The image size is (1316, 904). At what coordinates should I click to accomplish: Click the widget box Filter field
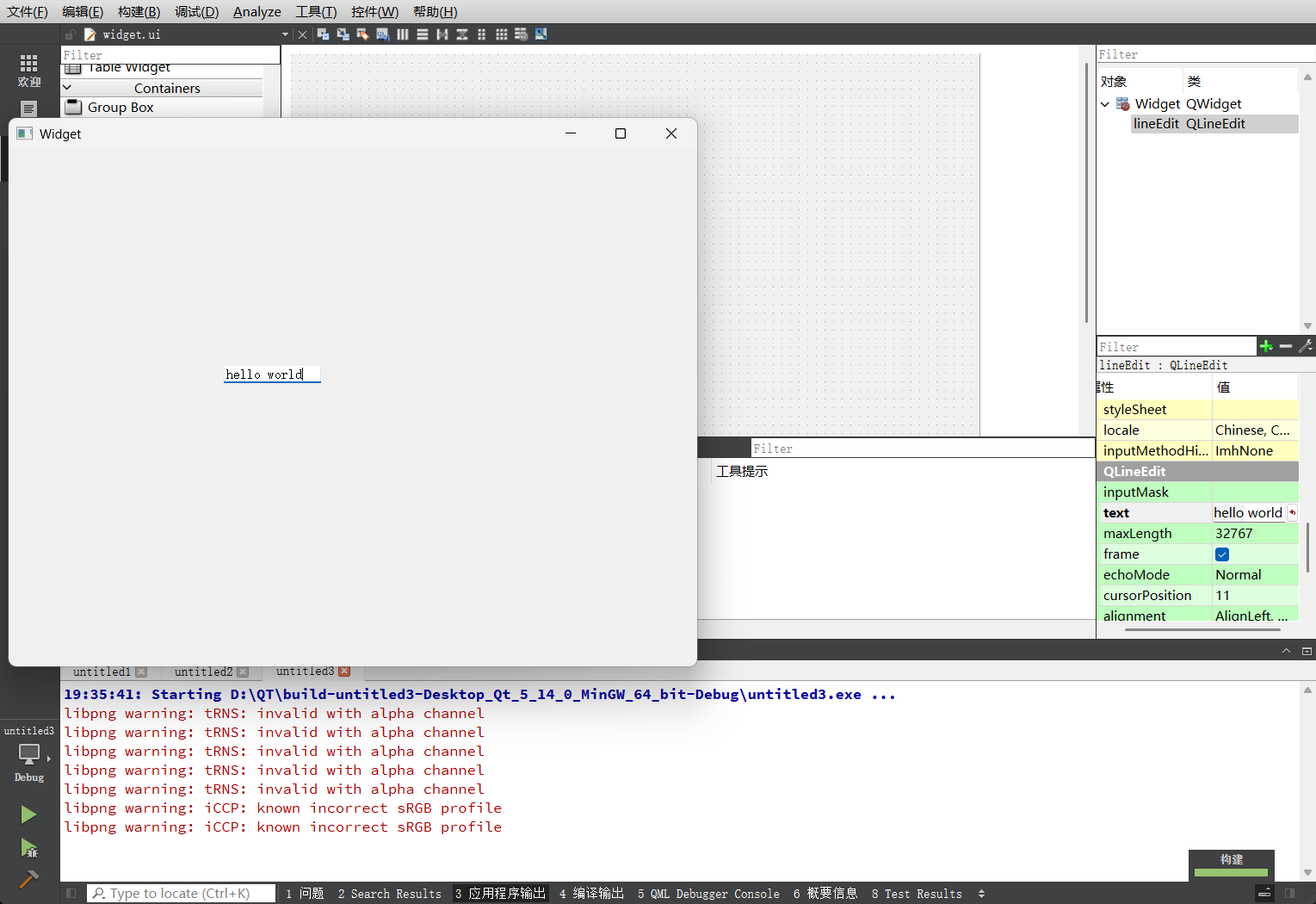(x=170, y=54)
